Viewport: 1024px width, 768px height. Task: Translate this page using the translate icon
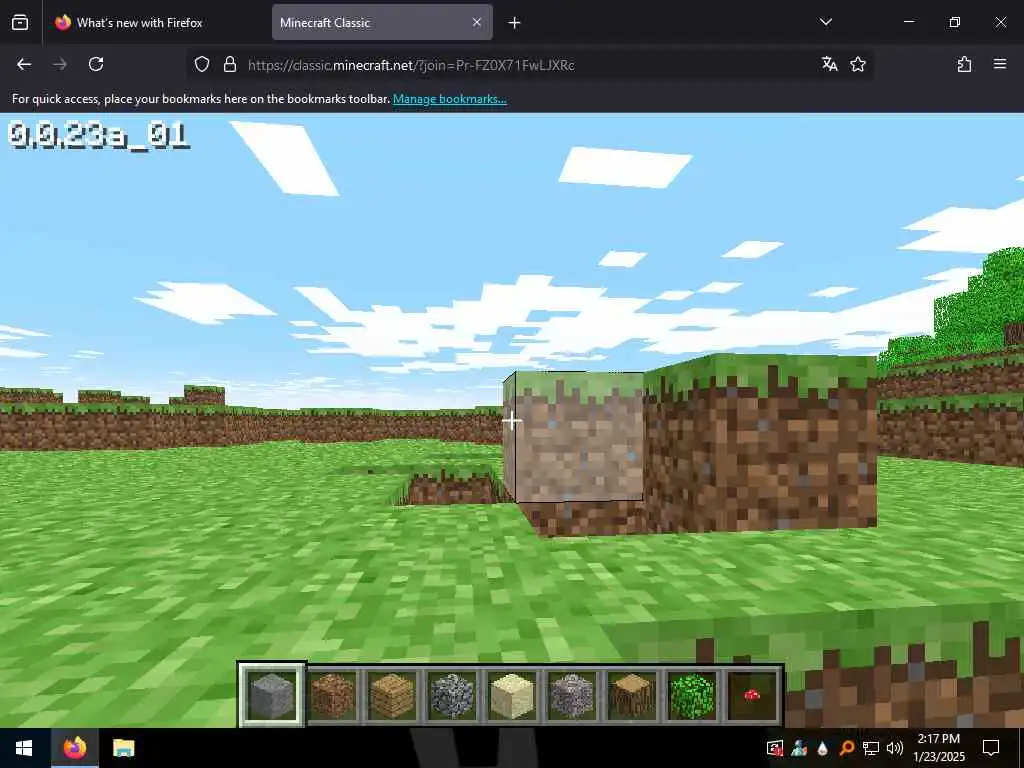point(829,64)
